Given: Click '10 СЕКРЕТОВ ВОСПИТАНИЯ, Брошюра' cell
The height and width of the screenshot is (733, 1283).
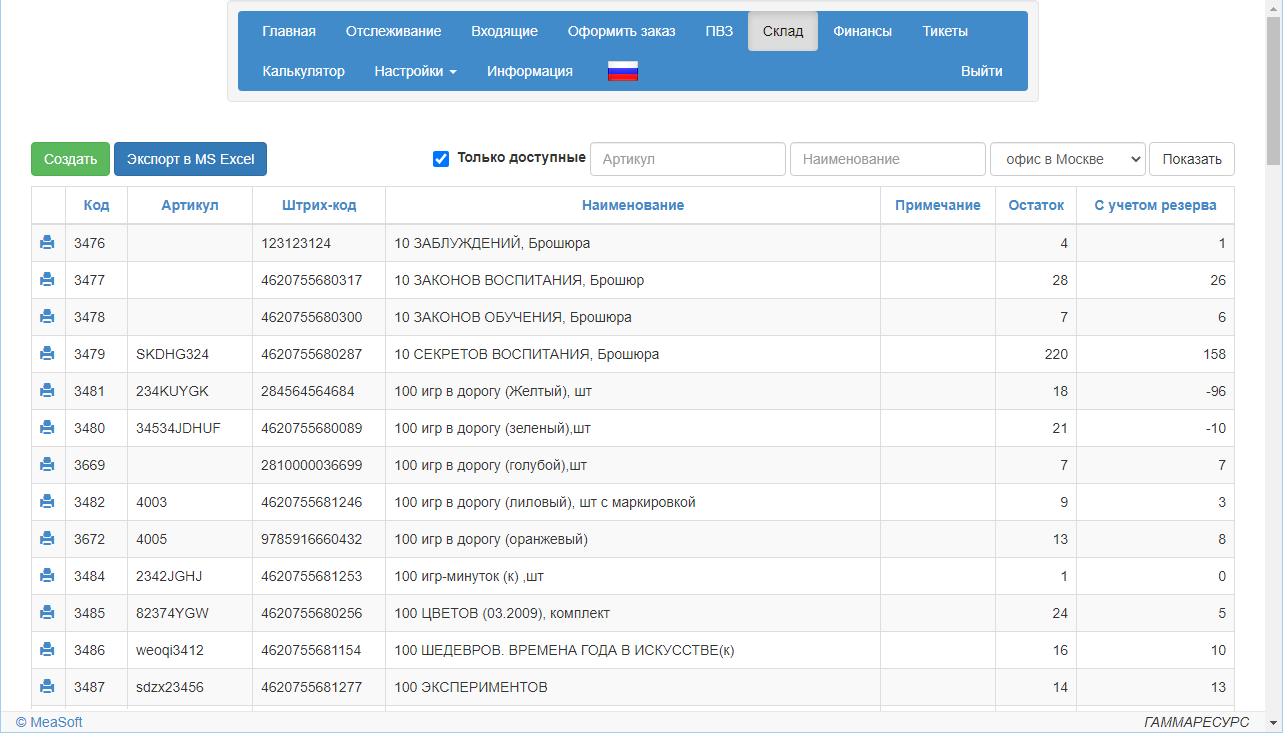Looking at the screenshot, I should click(633, 354).
